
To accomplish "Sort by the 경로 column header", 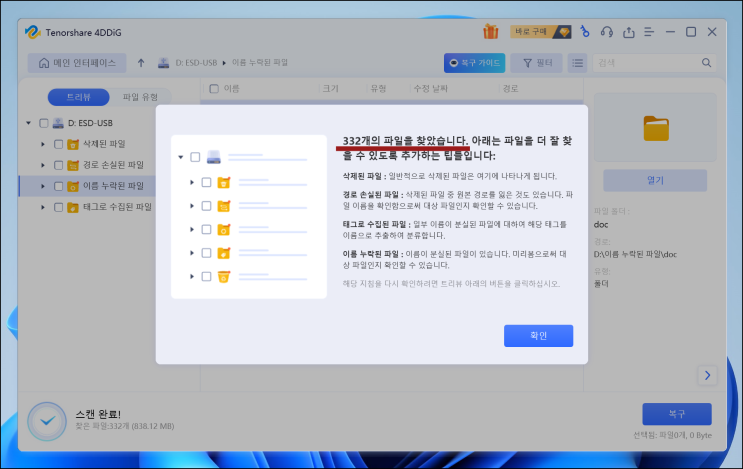I will [510, 89].
